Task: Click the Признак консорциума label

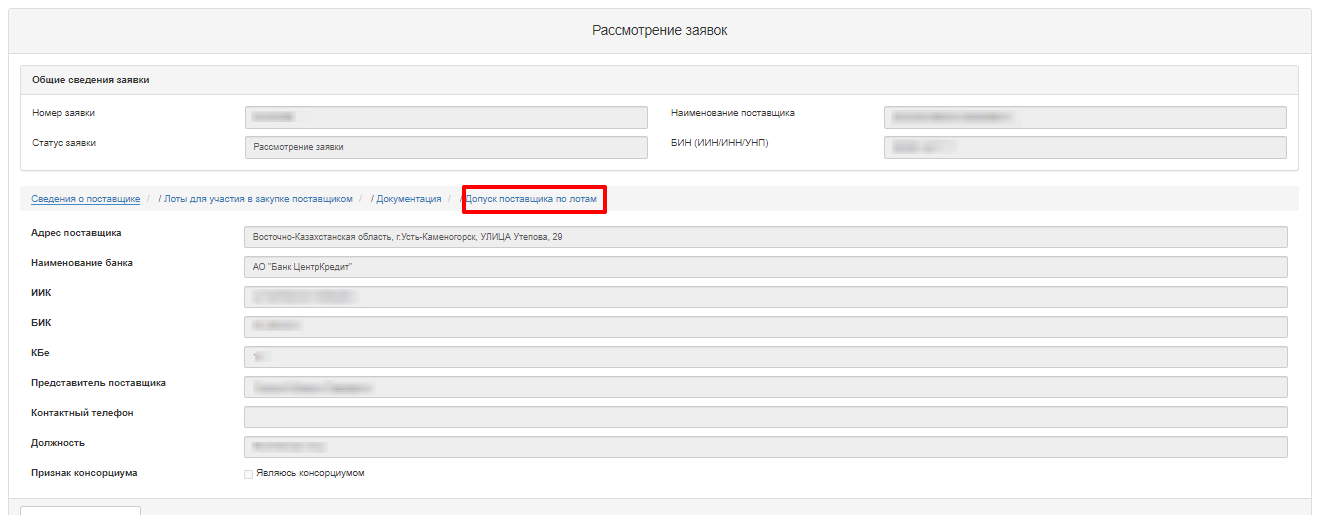Action: pos(84,472)
